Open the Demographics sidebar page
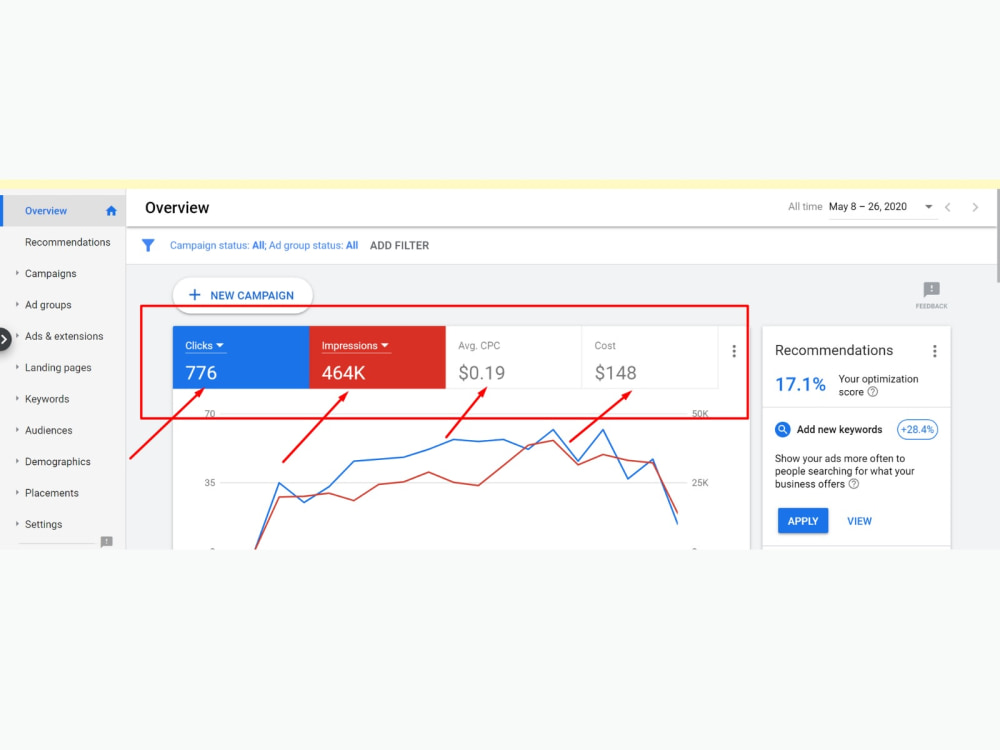Image resolution: width=1000 pixels, height=750 pixels. pyautogui.click(x=57, y=462)
